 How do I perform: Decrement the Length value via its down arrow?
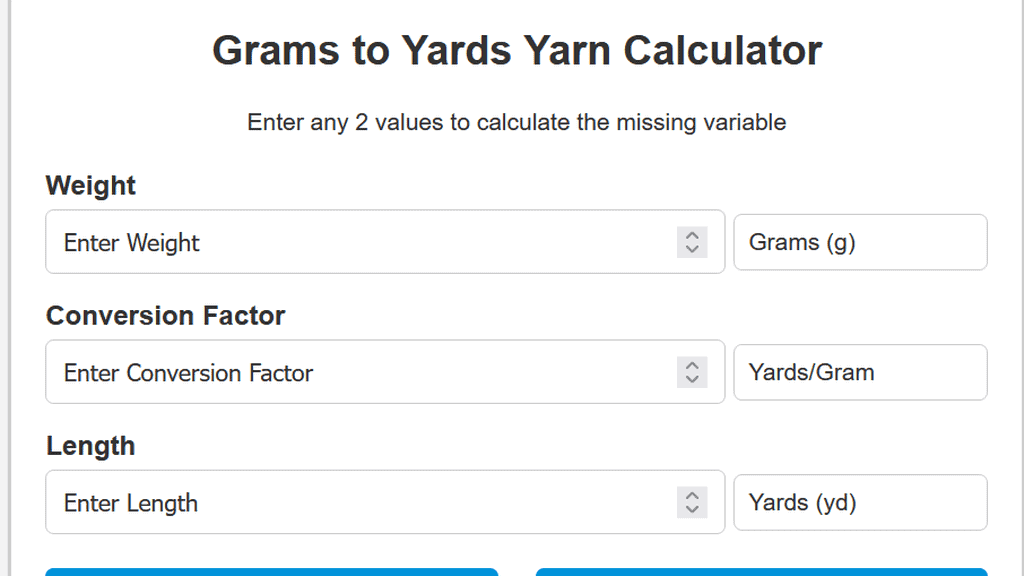[x=692, y=509]
